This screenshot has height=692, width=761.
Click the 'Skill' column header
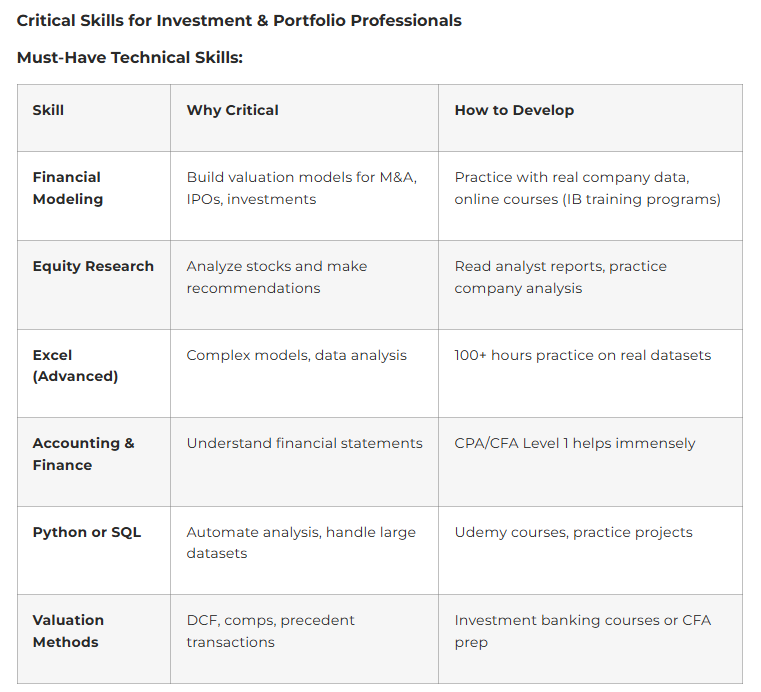[x=48, y=110]
